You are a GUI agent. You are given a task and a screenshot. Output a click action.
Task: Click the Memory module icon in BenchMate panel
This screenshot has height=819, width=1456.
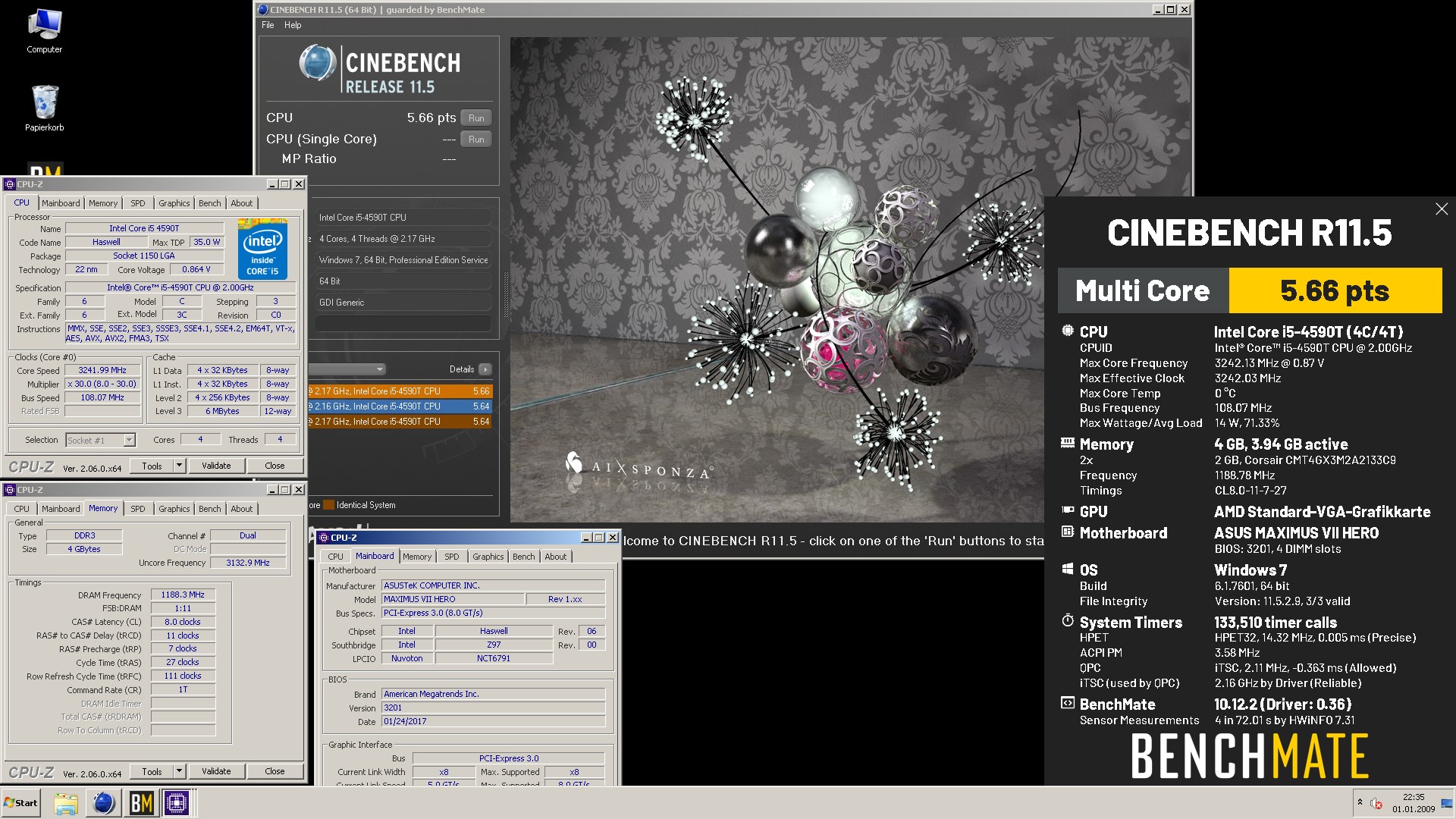pyautogui.click(x=1068, y=443)
